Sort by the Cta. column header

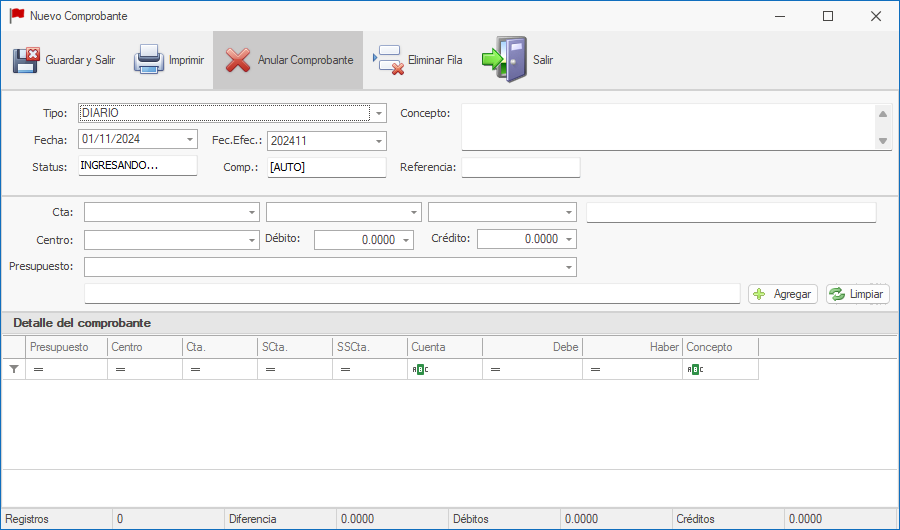220,347
